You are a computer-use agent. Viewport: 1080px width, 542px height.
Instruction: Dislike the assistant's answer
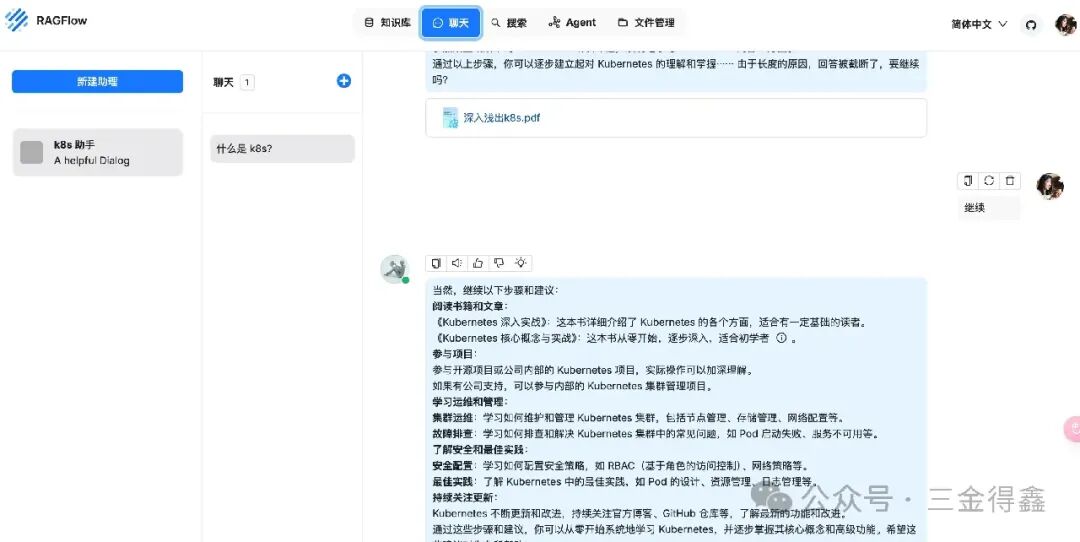(x=499, y=263)
